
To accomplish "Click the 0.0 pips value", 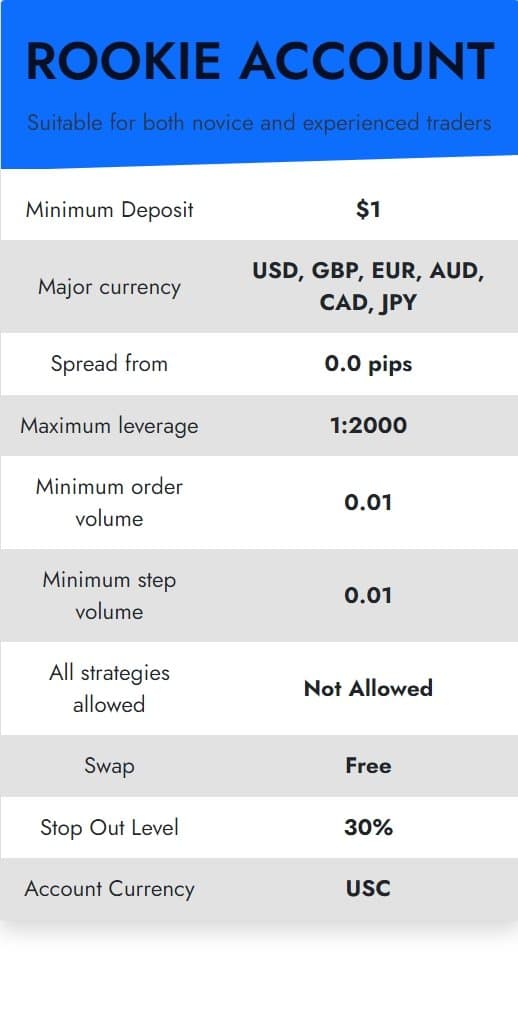I will tap(368, 364).
